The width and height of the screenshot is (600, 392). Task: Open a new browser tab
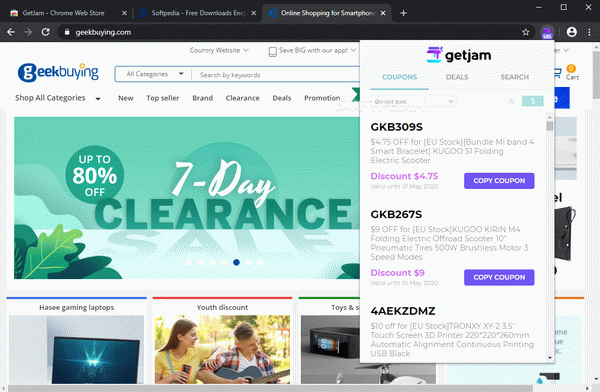(x=403, y=13)
